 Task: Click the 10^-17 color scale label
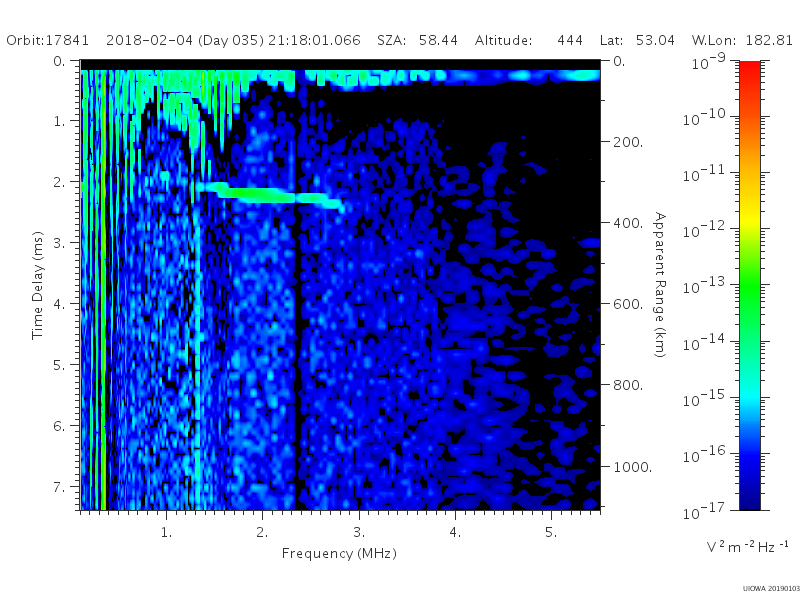[704, 511]
